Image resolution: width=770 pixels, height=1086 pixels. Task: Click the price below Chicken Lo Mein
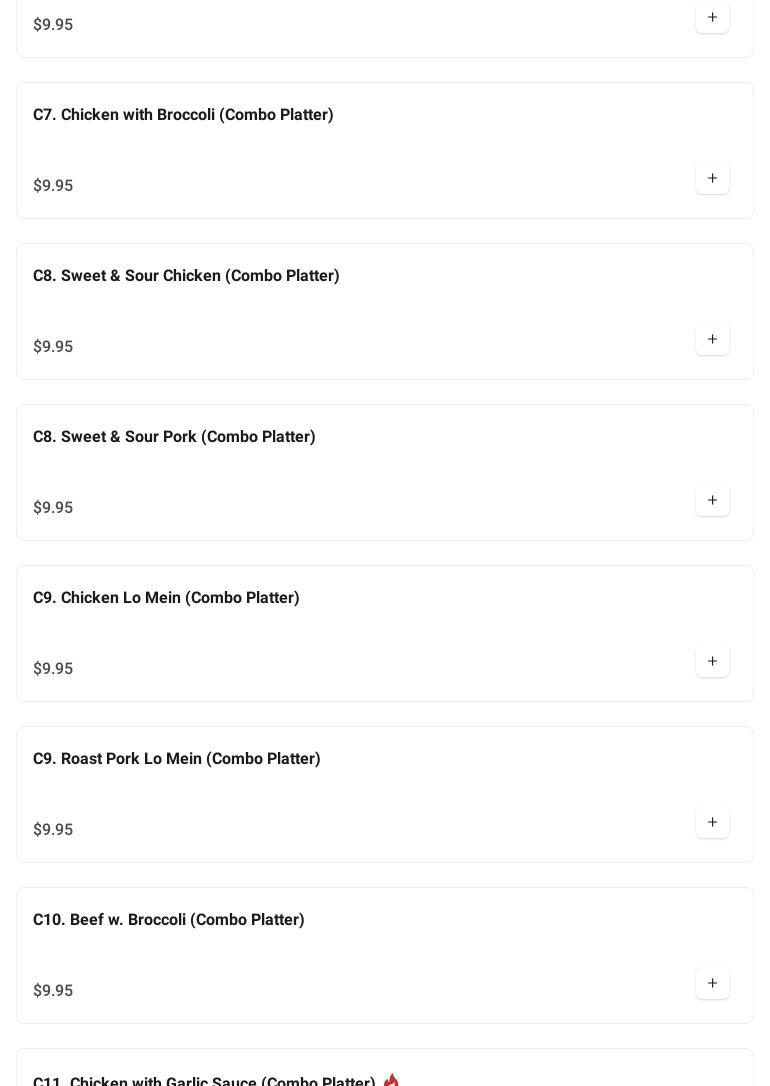[53, 669]
